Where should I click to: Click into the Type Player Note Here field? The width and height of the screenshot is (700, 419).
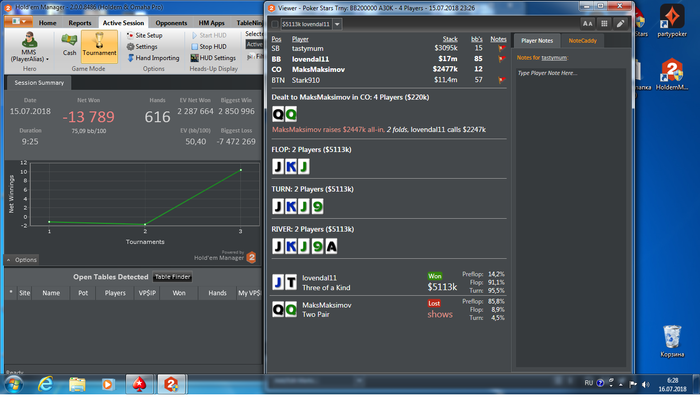click(571, 216)
